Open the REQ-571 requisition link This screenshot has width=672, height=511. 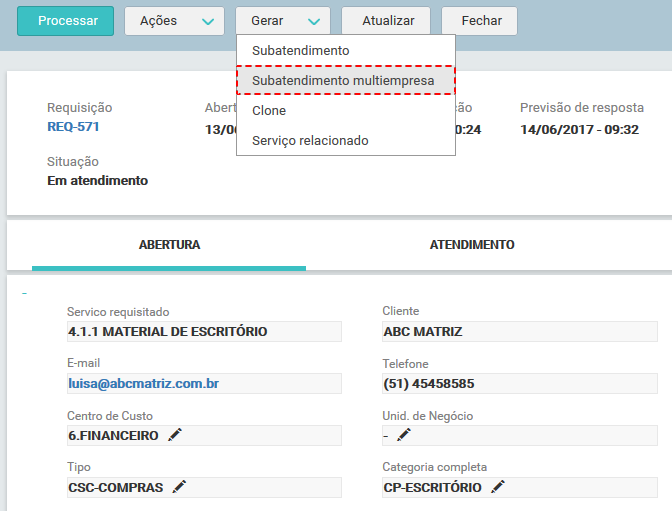pos(73,127)
